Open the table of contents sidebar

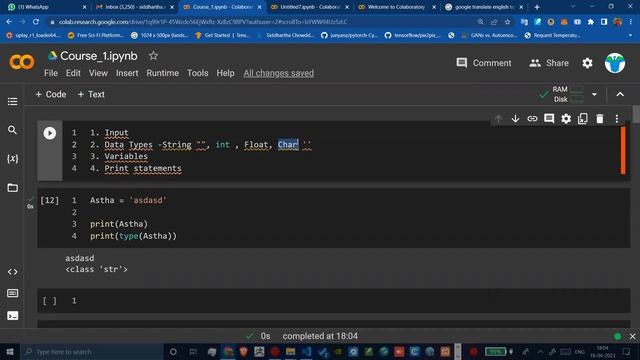[13, 101]
